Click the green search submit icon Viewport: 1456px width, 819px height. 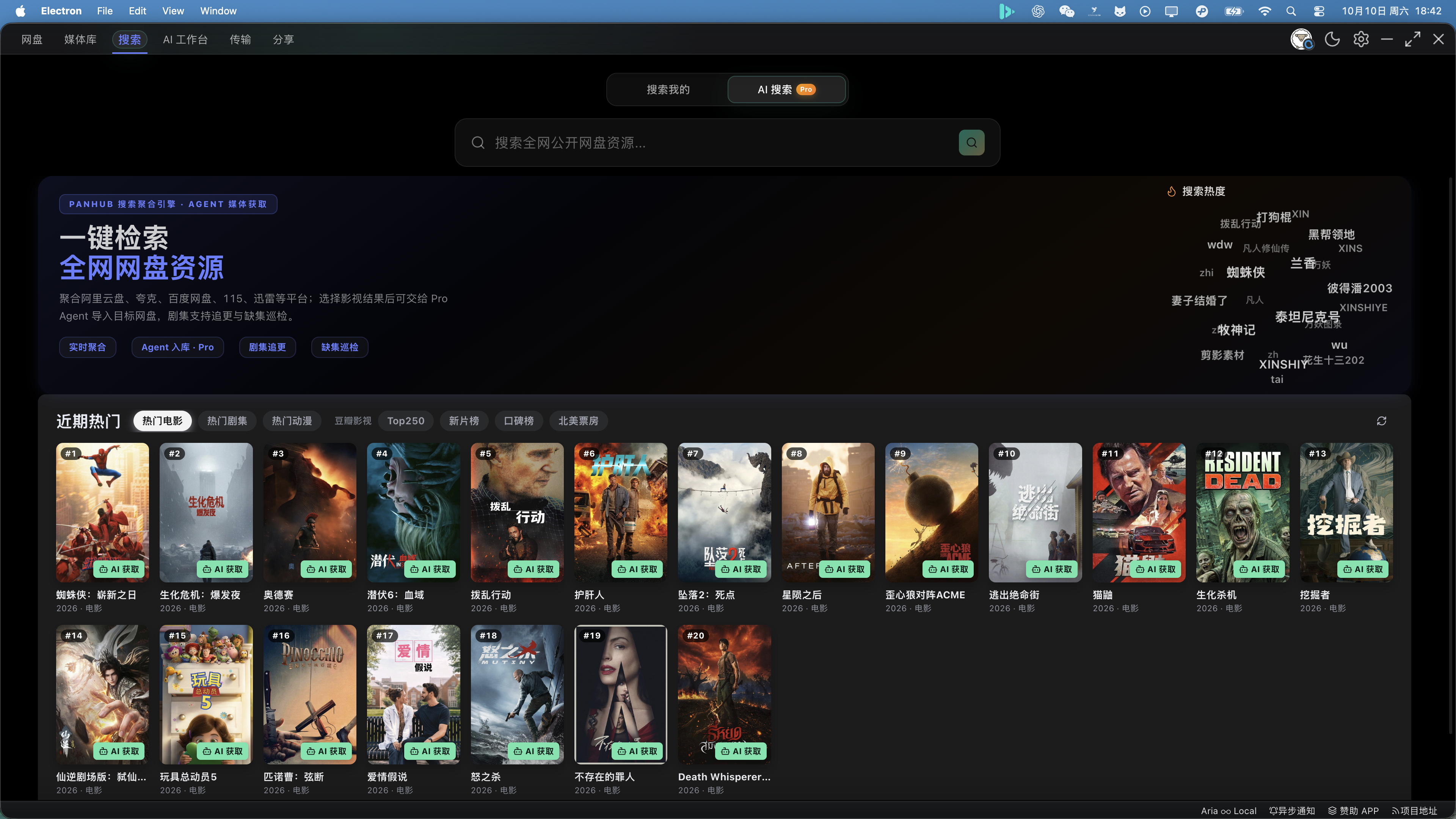coord(971,143)
